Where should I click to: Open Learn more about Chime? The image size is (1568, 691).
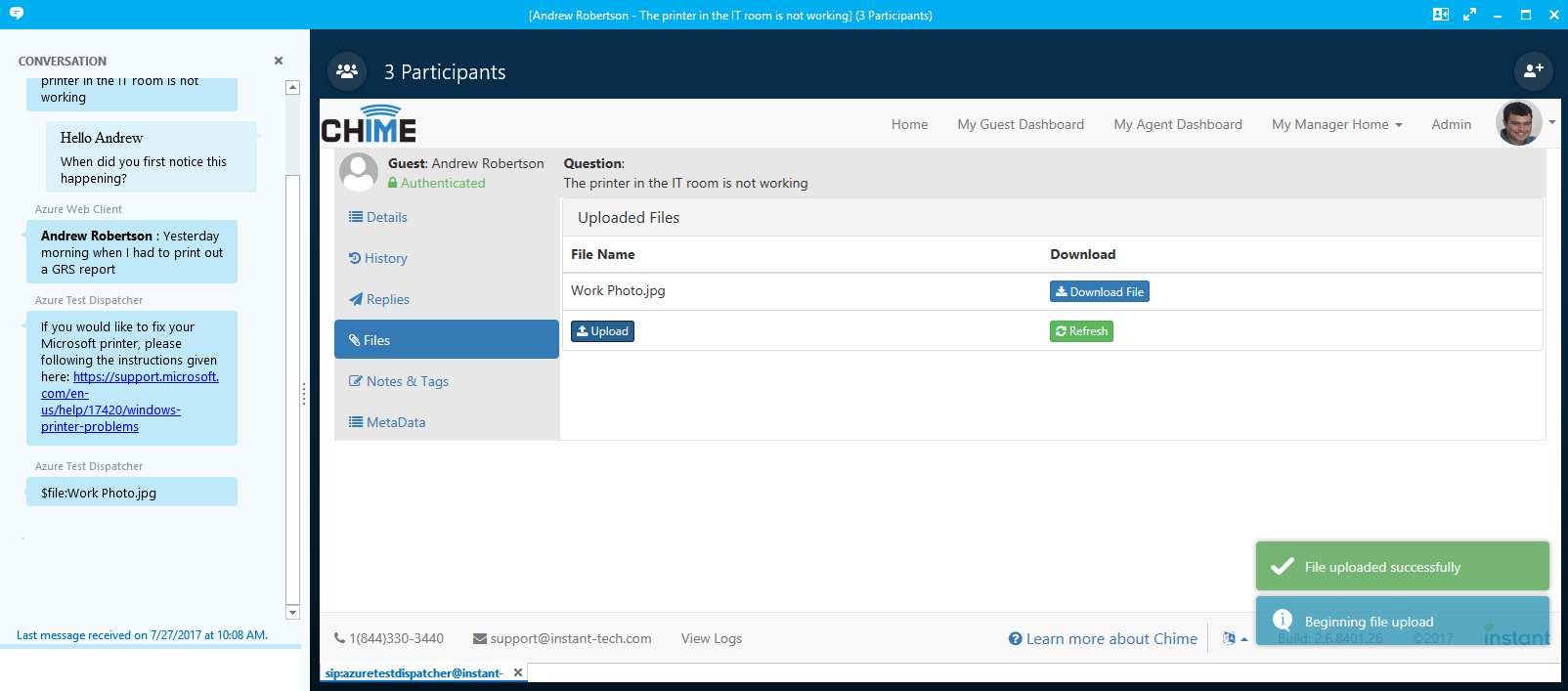(x=1103, y=638)
